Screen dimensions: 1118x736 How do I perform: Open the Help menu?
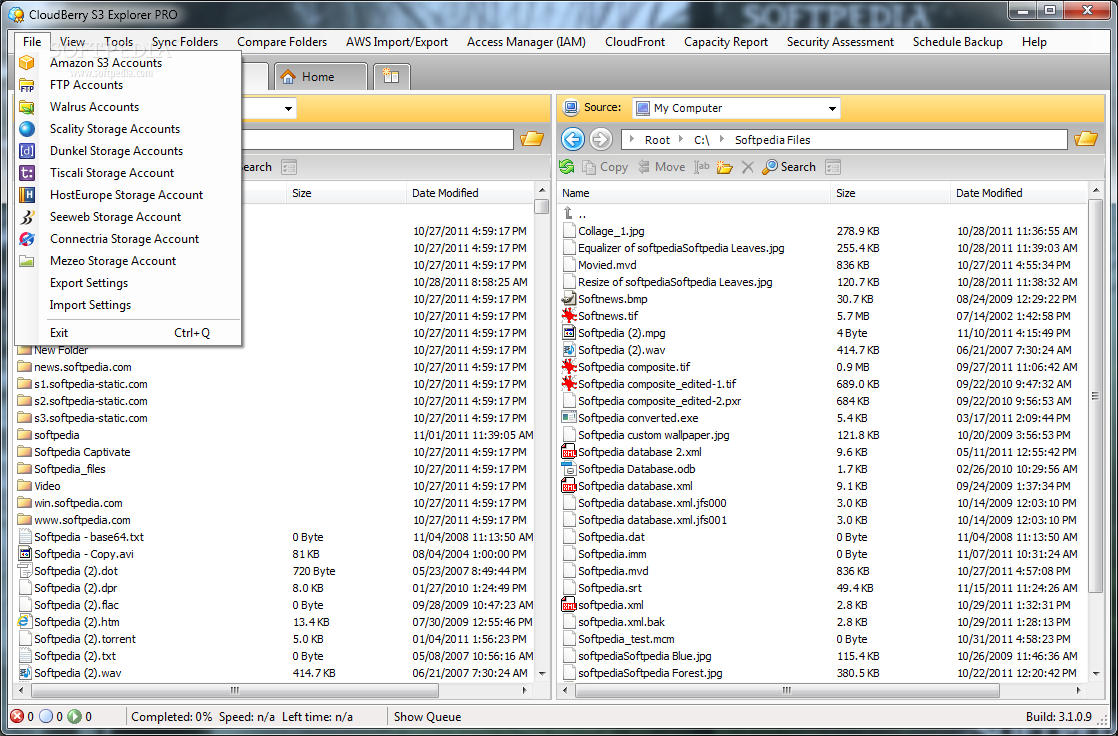(x=1034, y=42)
